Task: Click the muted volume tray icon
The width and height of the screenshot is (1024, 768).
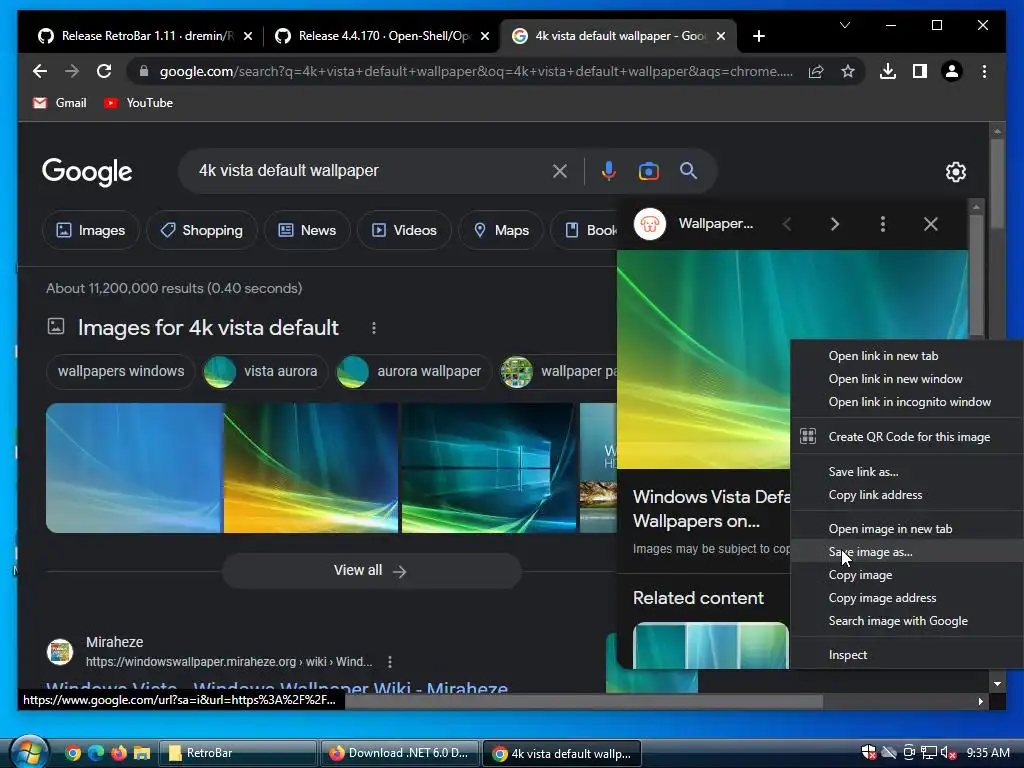Action: coord(948,753)
